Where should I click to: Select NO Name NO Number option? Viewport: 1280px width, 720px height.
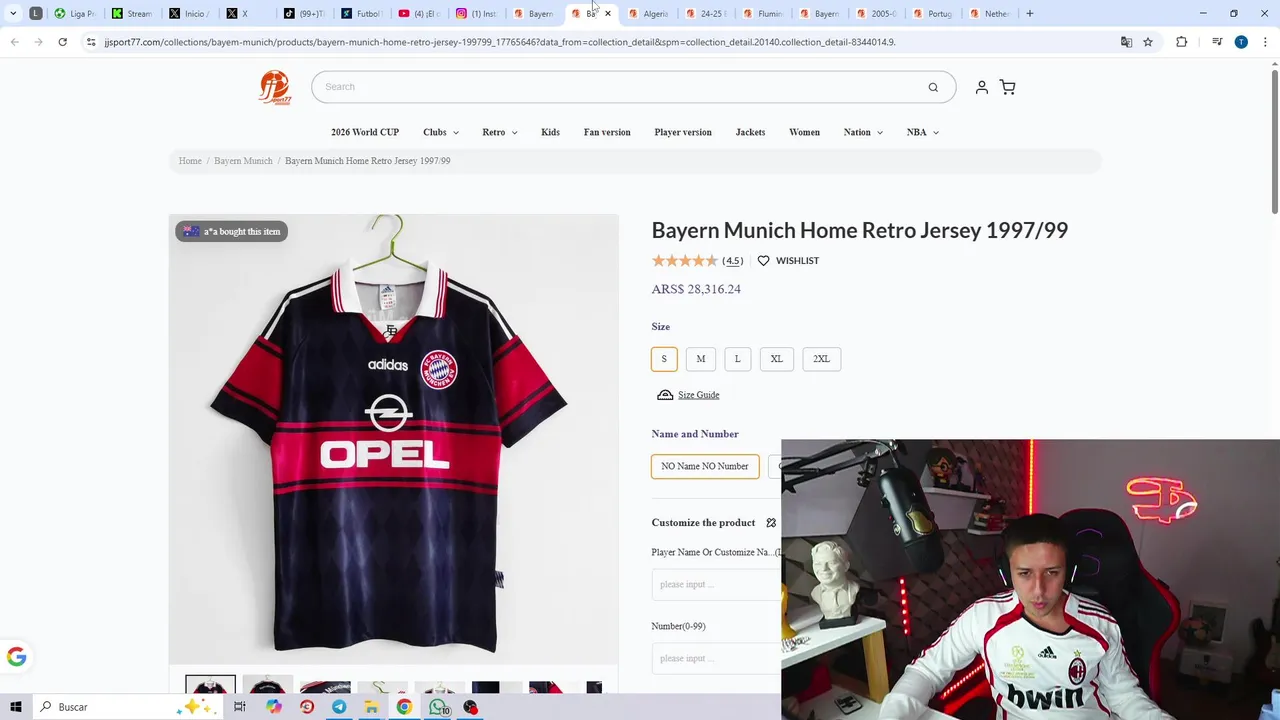(705, 466)
